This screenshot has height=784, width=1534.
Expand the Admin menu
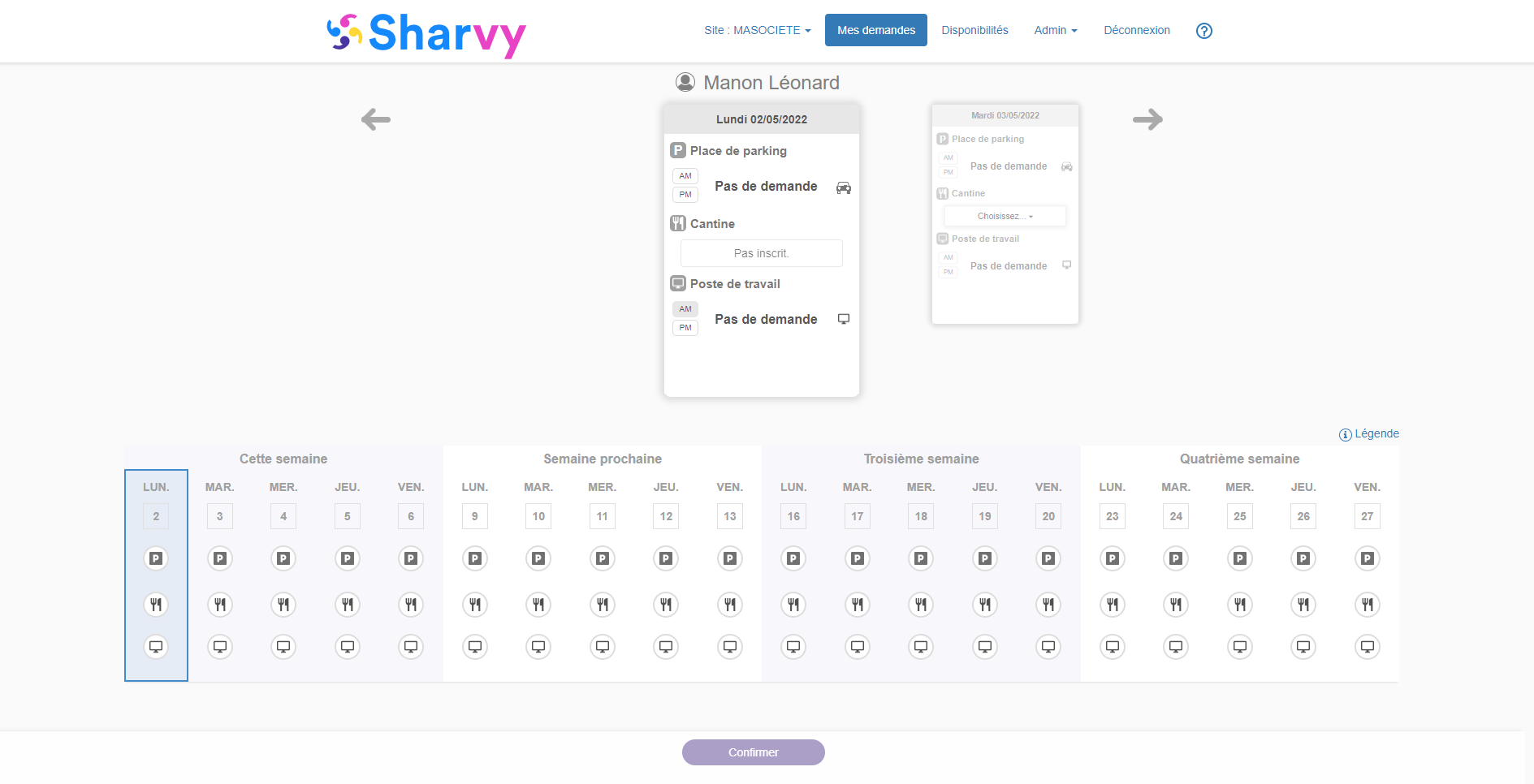tap(1056, 30)
